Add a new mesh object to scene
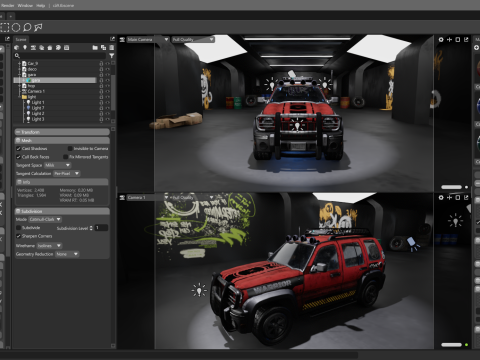This screenshot has height=360, width=480. 17,48
